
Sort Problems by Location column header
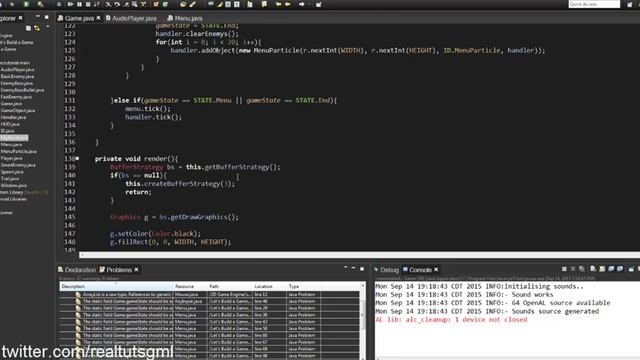click(x=269, y=286)
